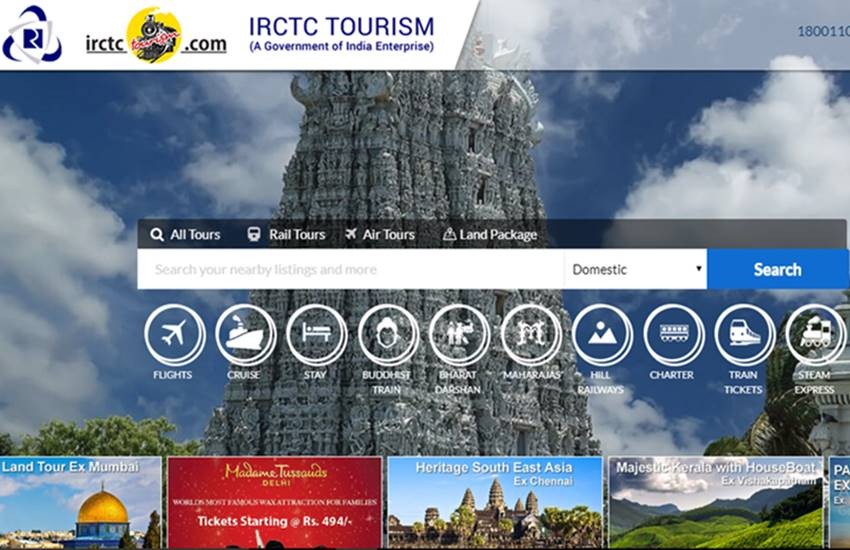
Task: Open the Hill Railways mountain icon
Action: coord(601,335)
